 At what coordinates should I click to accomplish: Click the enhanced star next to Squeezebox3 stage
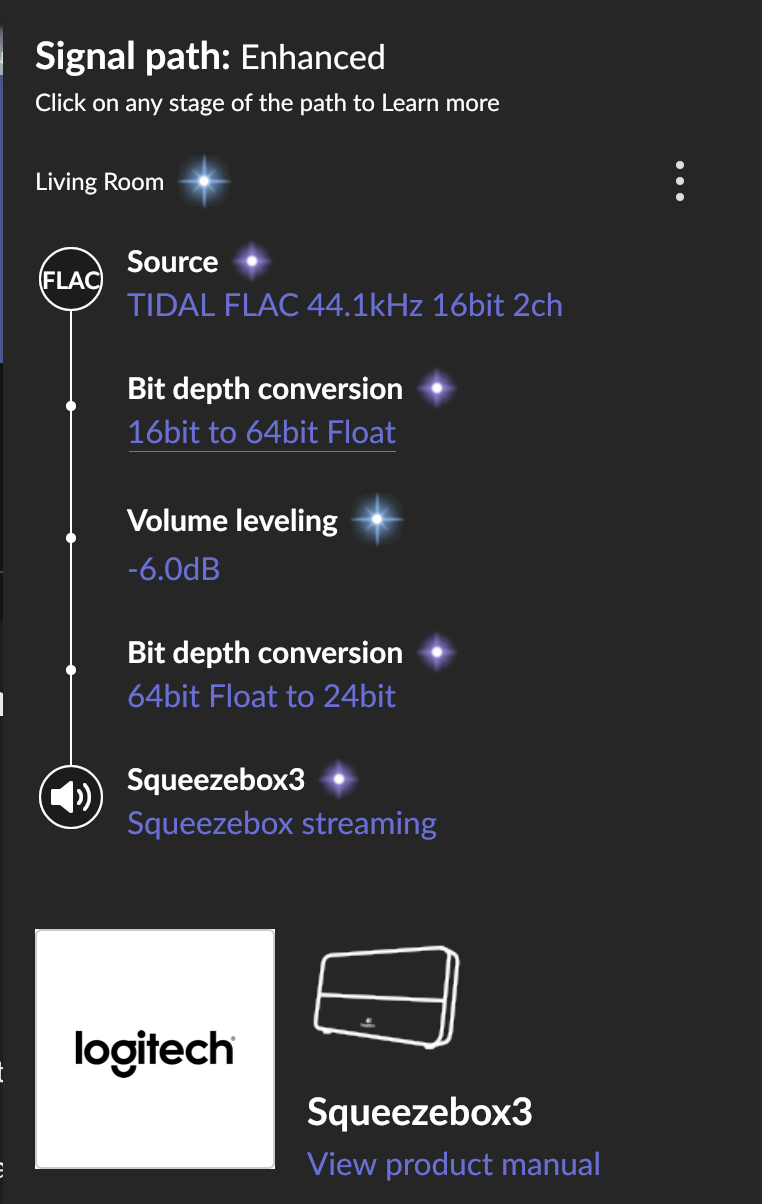337,779
